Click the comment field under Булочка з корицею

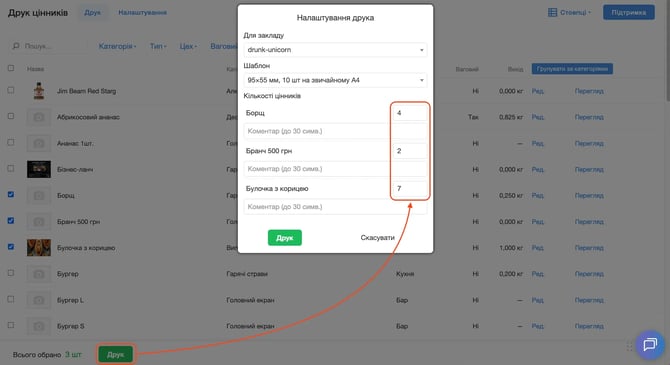335,206
